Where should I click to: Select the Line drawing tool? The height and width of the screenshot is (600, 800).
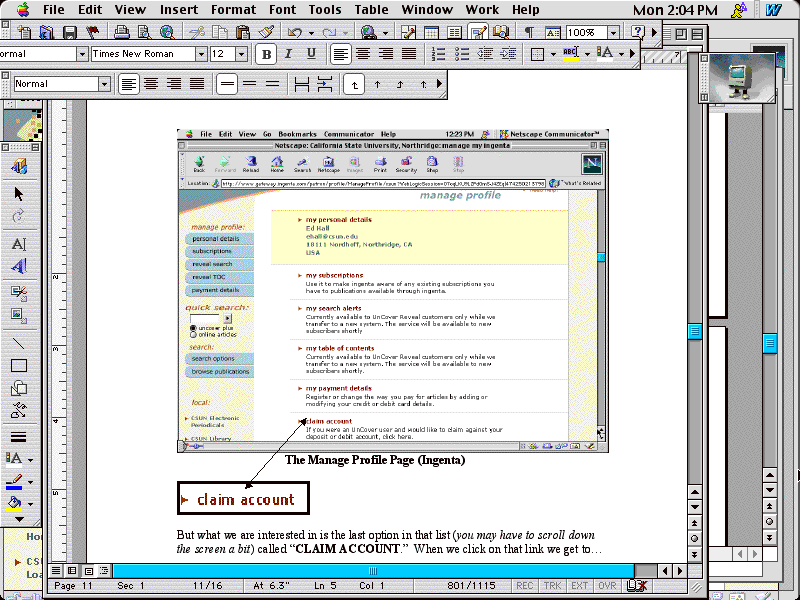19,343
